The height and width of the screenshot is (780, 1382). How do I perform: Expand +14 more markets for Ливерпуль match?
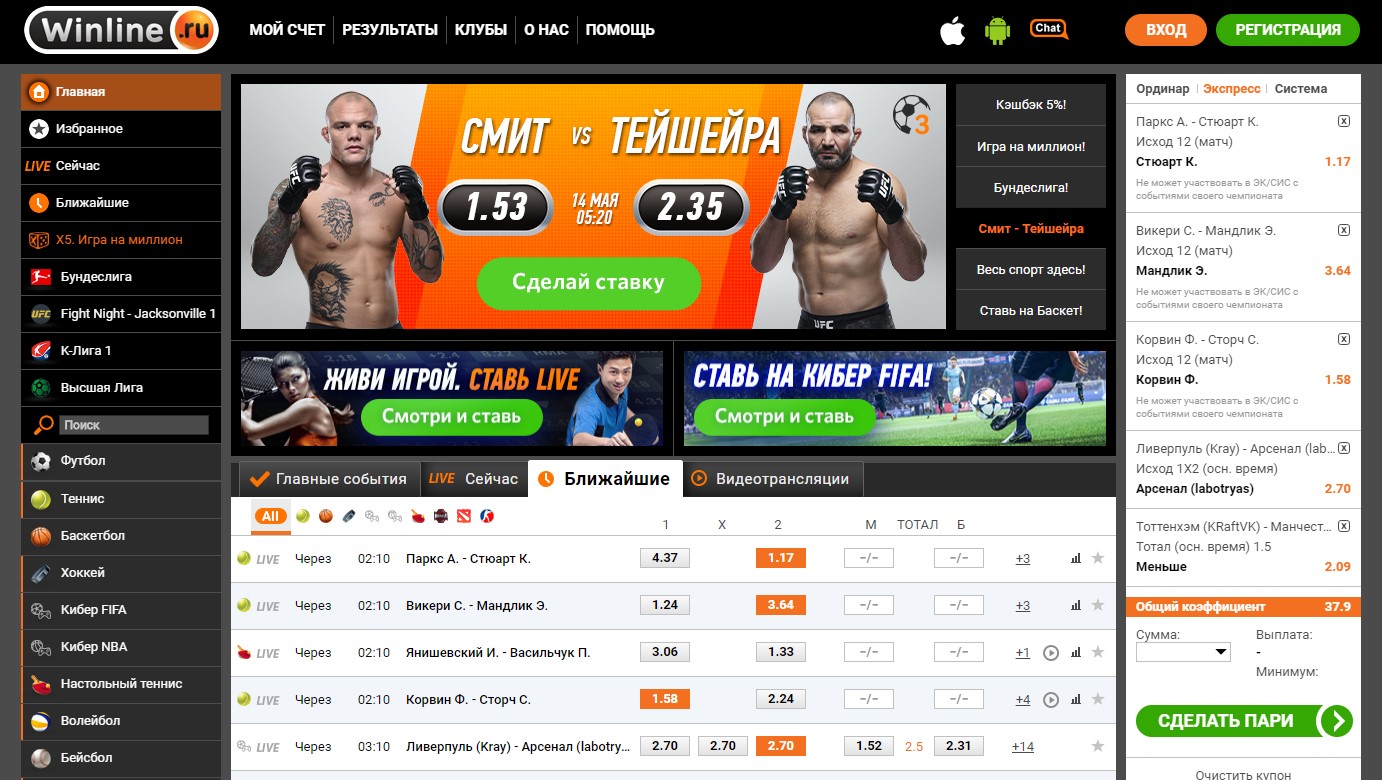[x=1022, y=746]
